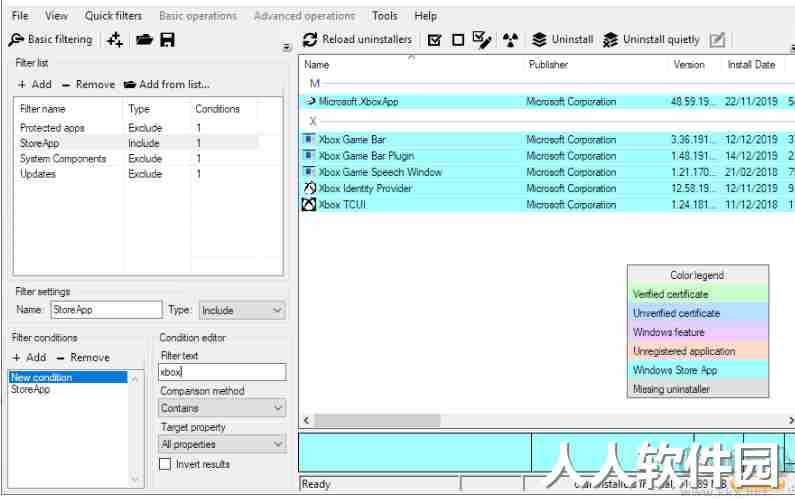Click Remove under Filter conditions
This screenshot has height=499, width=795.
pos(83,358)
